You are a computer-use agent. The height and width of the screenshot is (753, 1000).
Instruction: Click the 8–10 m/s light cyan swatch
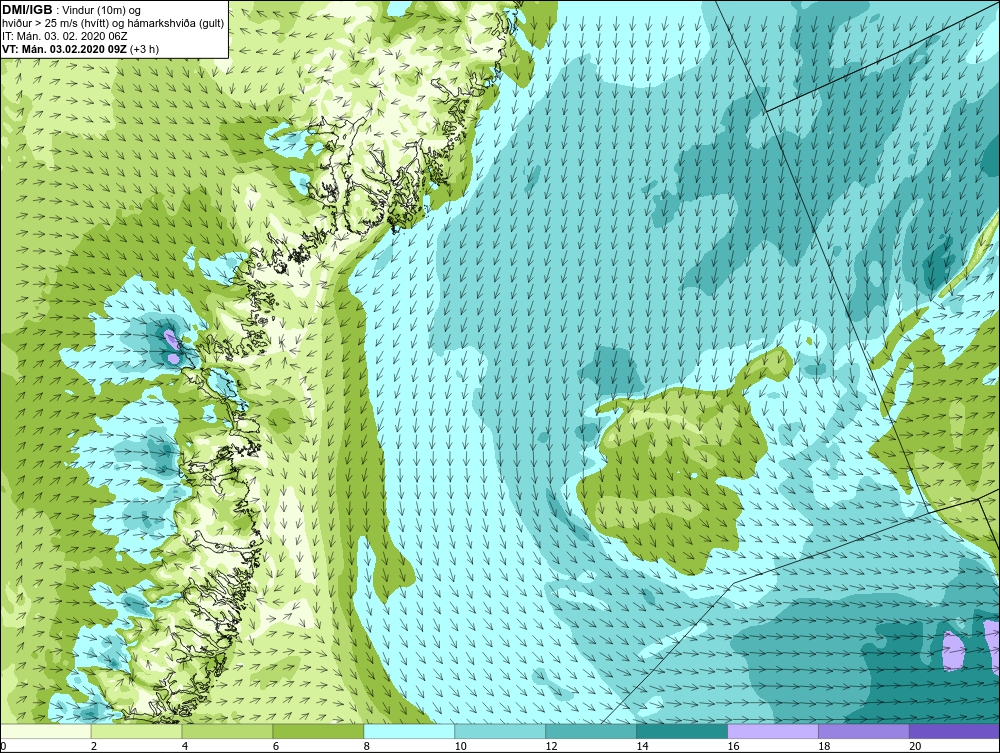point(409,731)
